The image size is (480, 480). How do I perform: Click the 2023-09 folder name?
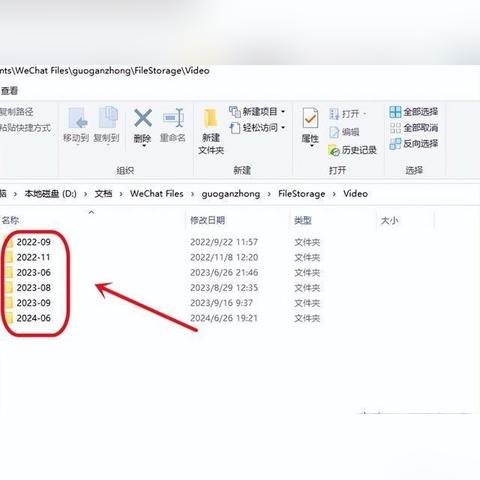[x=34, y=303]
